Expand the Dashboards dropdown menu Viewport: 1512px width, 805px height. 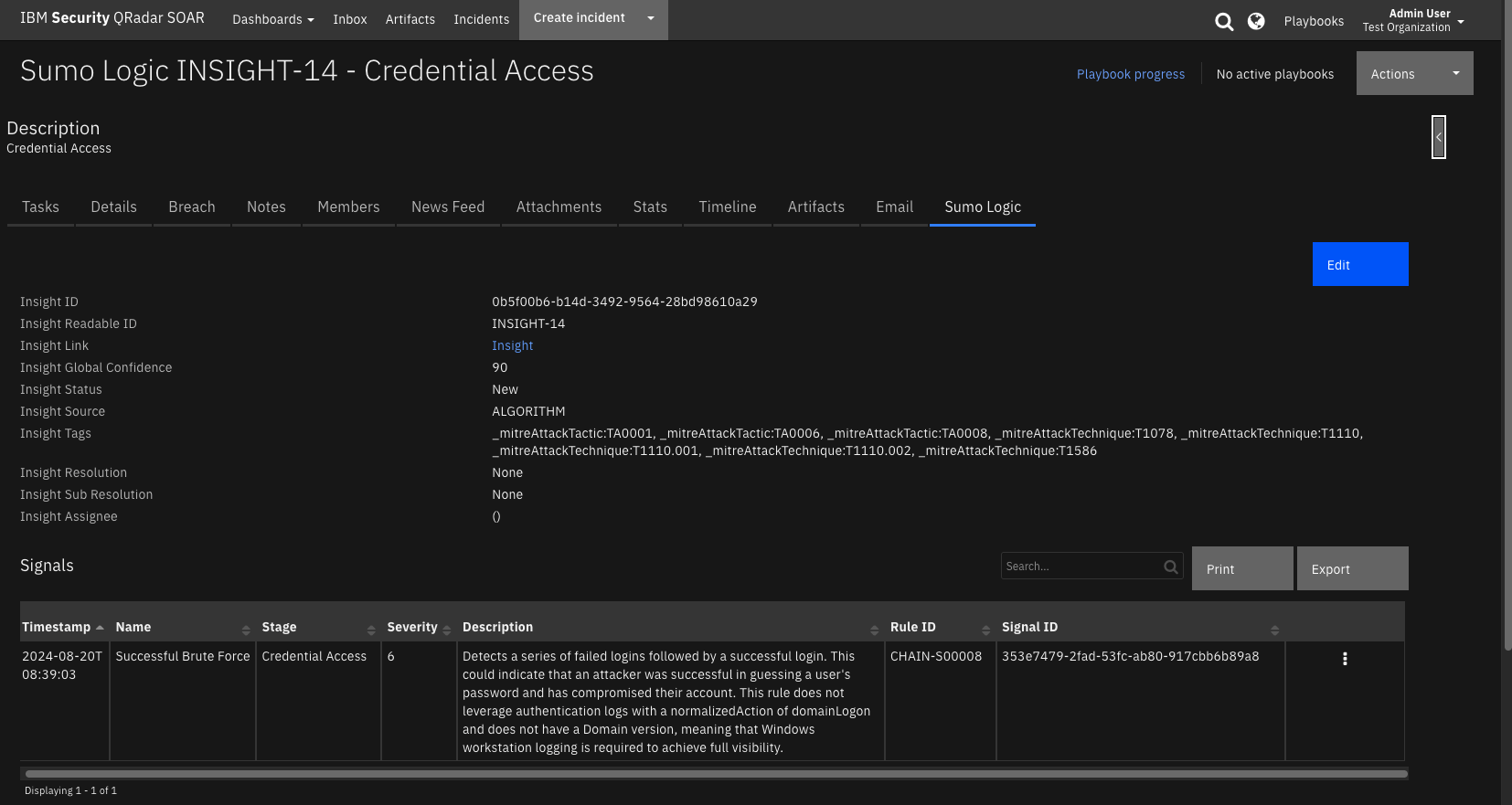tap(273, 19)
